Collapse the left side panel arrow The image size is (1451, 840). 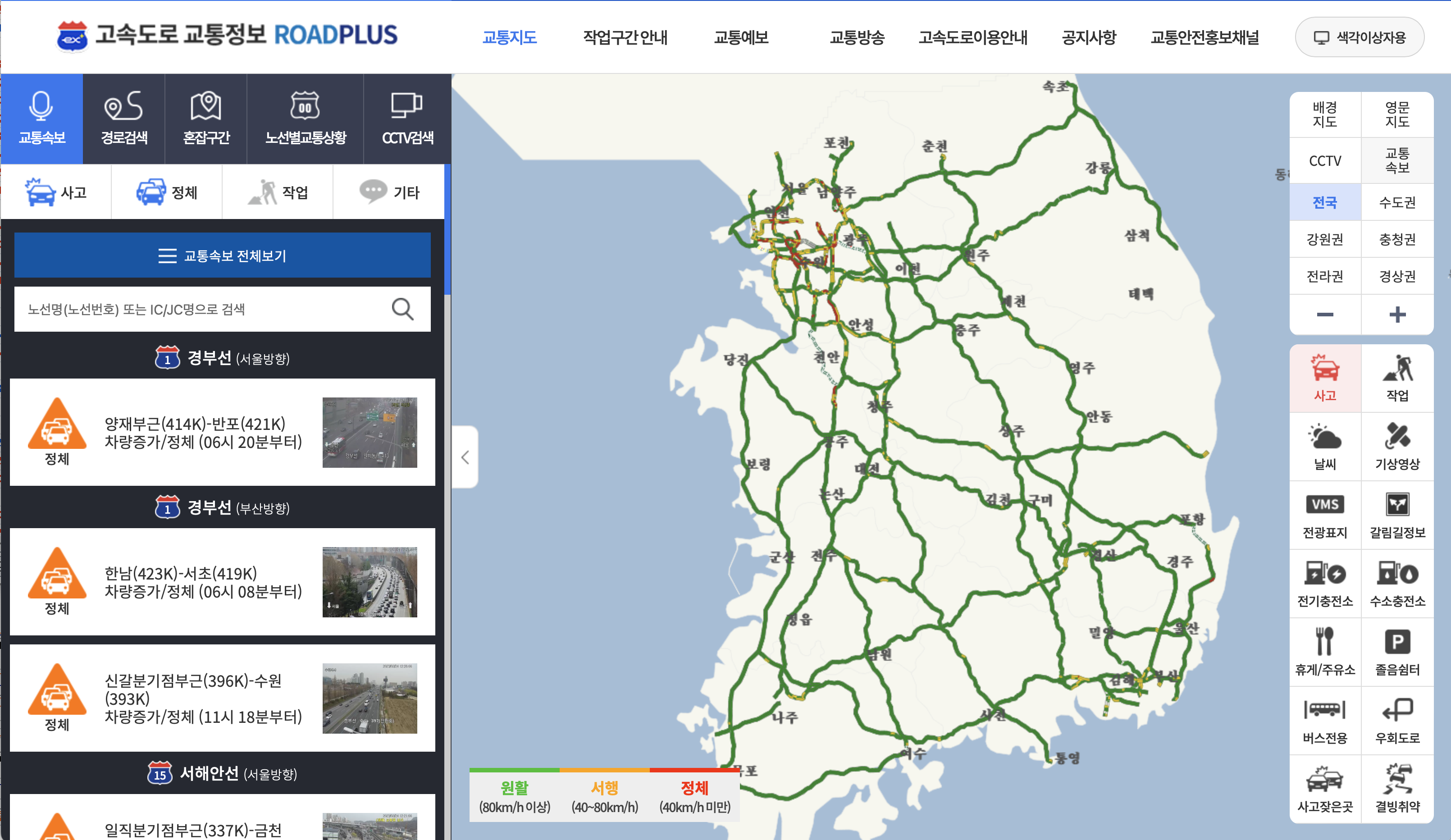[x=465, y=458]
